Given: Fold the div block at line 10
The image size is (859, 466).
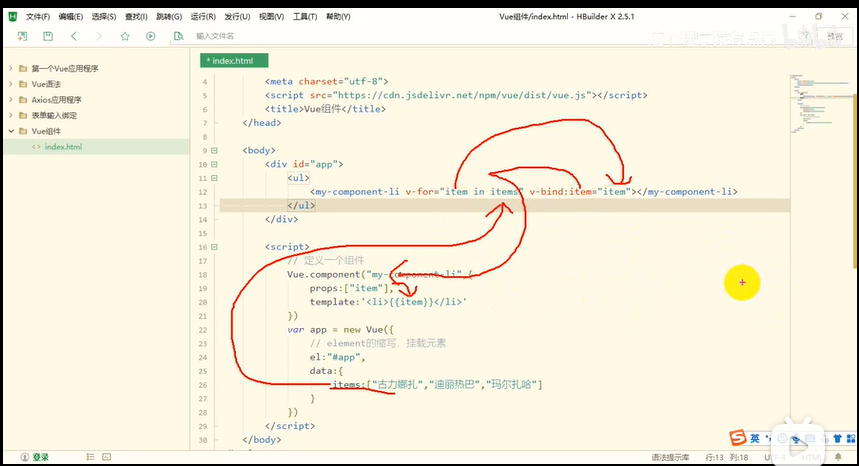Looking at the screenshot, I should tap(214, 164).
